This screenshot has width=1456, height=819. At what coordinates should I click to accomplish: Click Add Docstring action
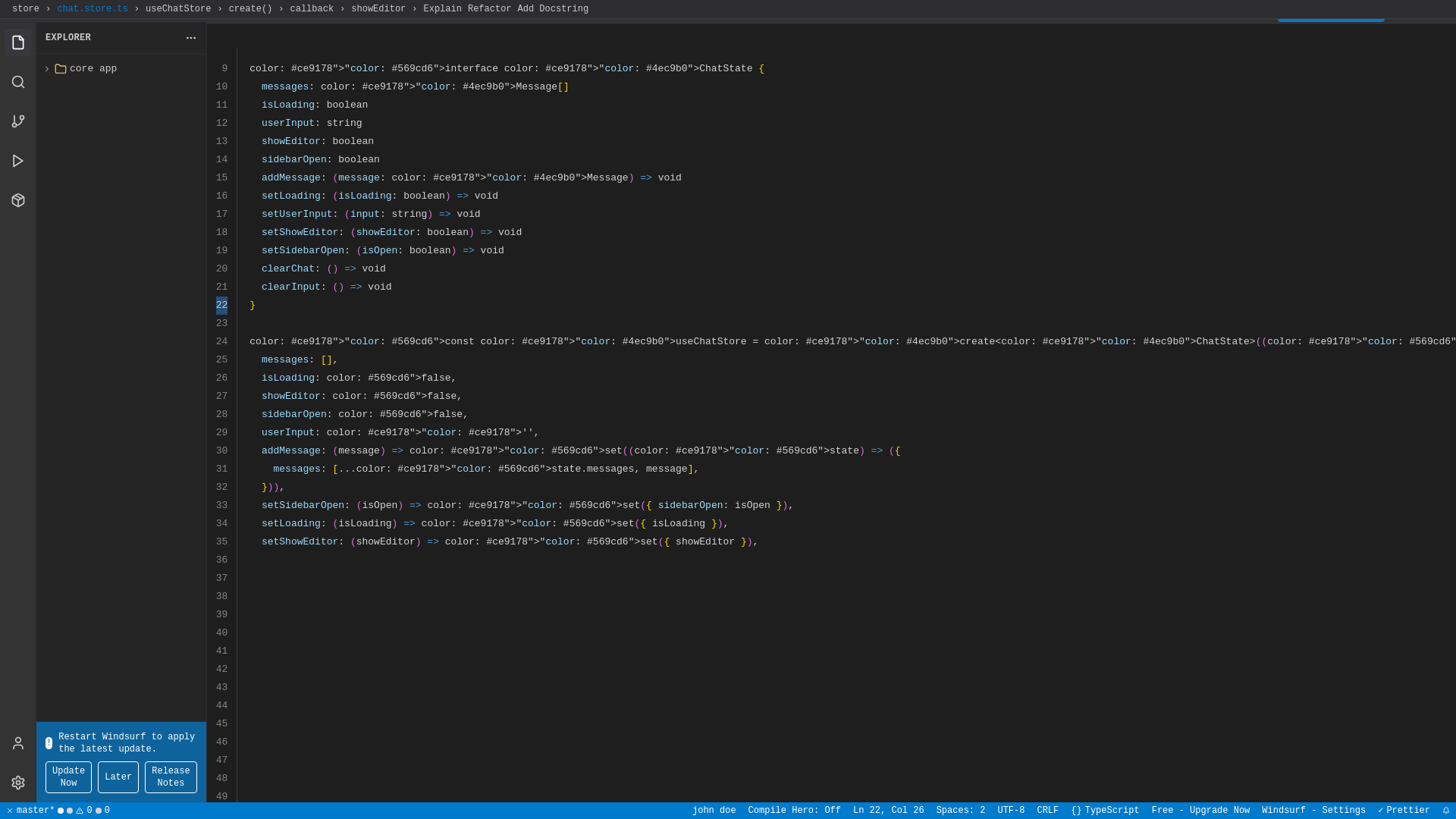pyautogui.click(x=553, y=9)
